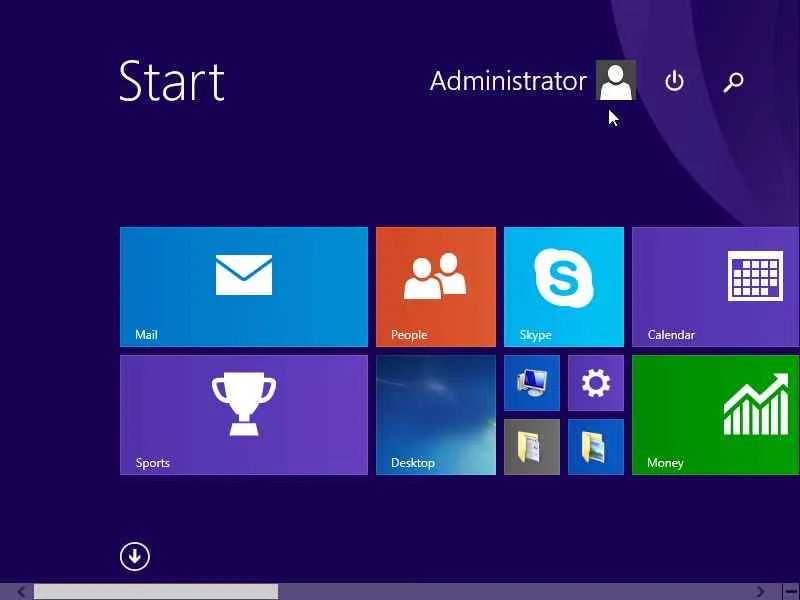Open the Pictures folder tile

point(596,447)
